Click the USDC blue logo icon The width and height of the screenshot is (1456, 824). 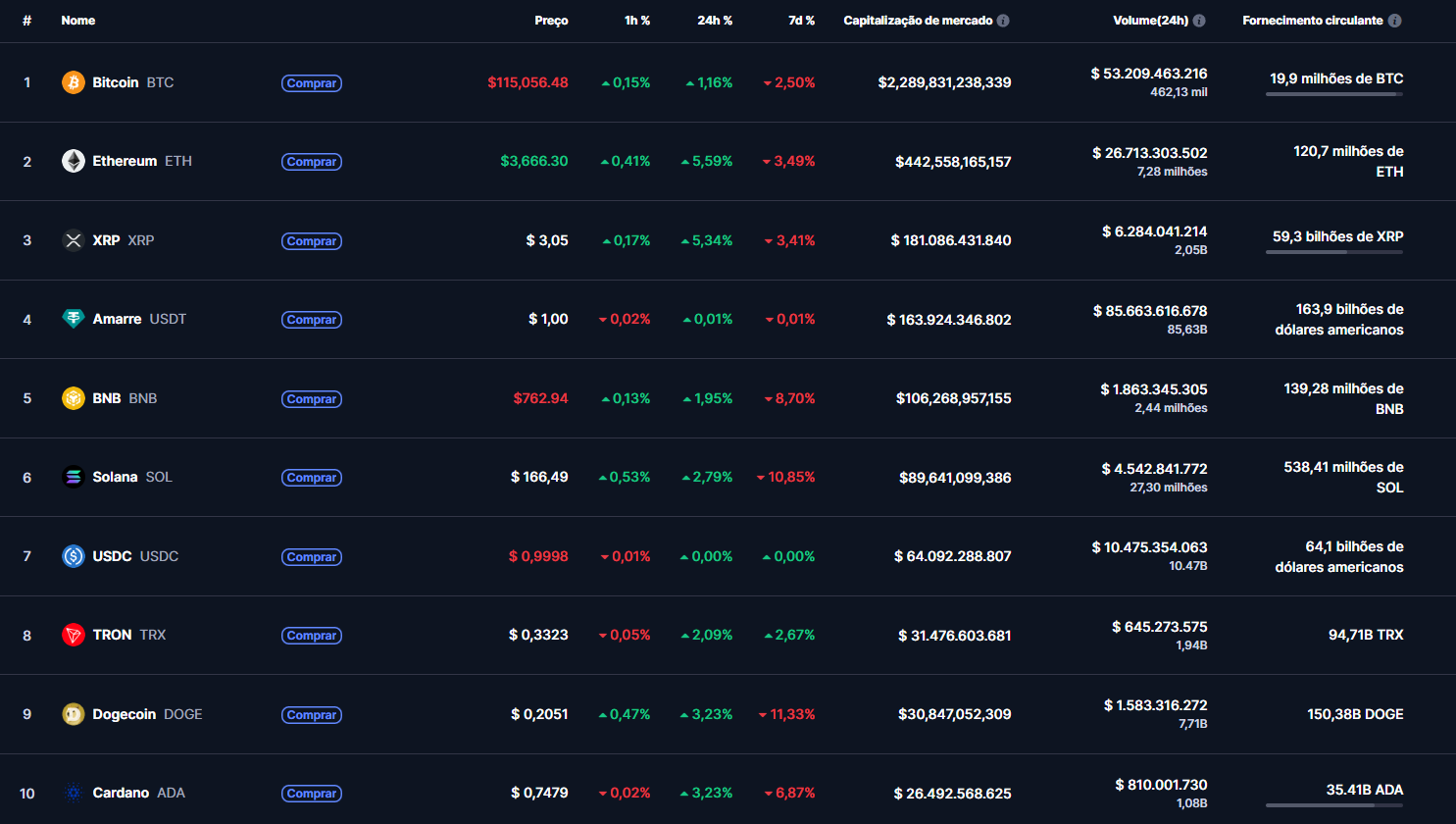pyautogui.click(x=74, y=556)
